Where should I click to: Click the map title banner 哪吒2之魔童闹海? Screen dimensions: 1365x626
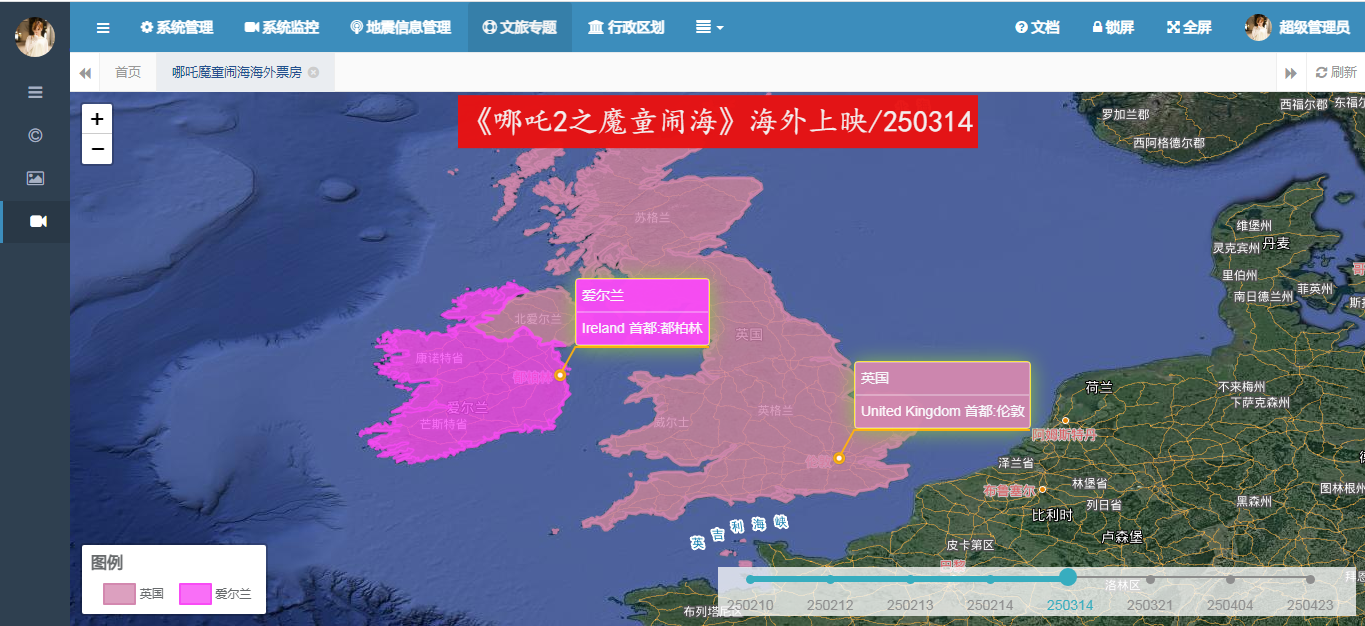coord(717,121)
